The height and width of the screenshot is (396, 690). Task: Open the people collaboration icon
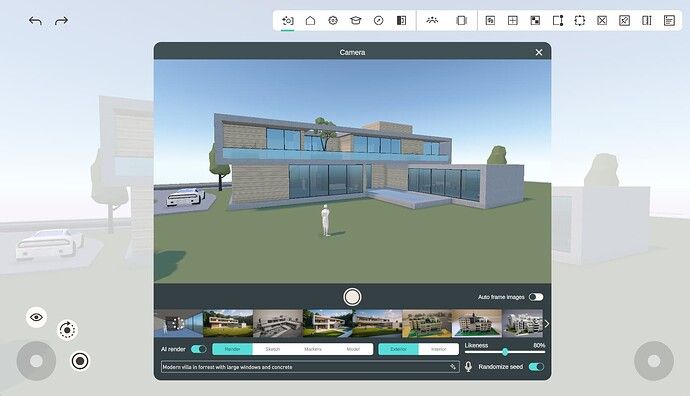pyautogui.click(x=432, y=21)
